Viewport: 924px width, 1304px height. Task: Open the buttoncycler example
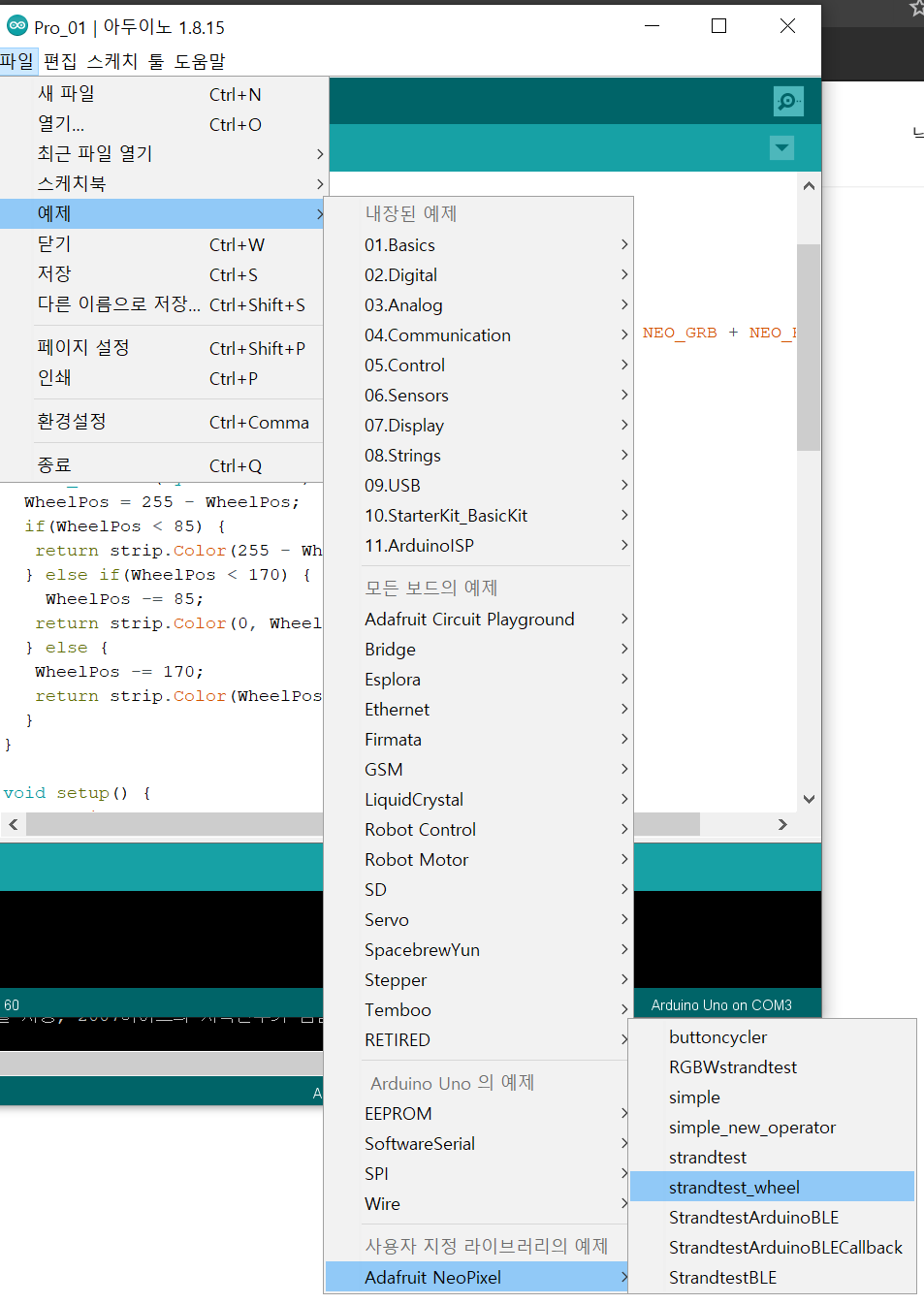point(772,1037)
